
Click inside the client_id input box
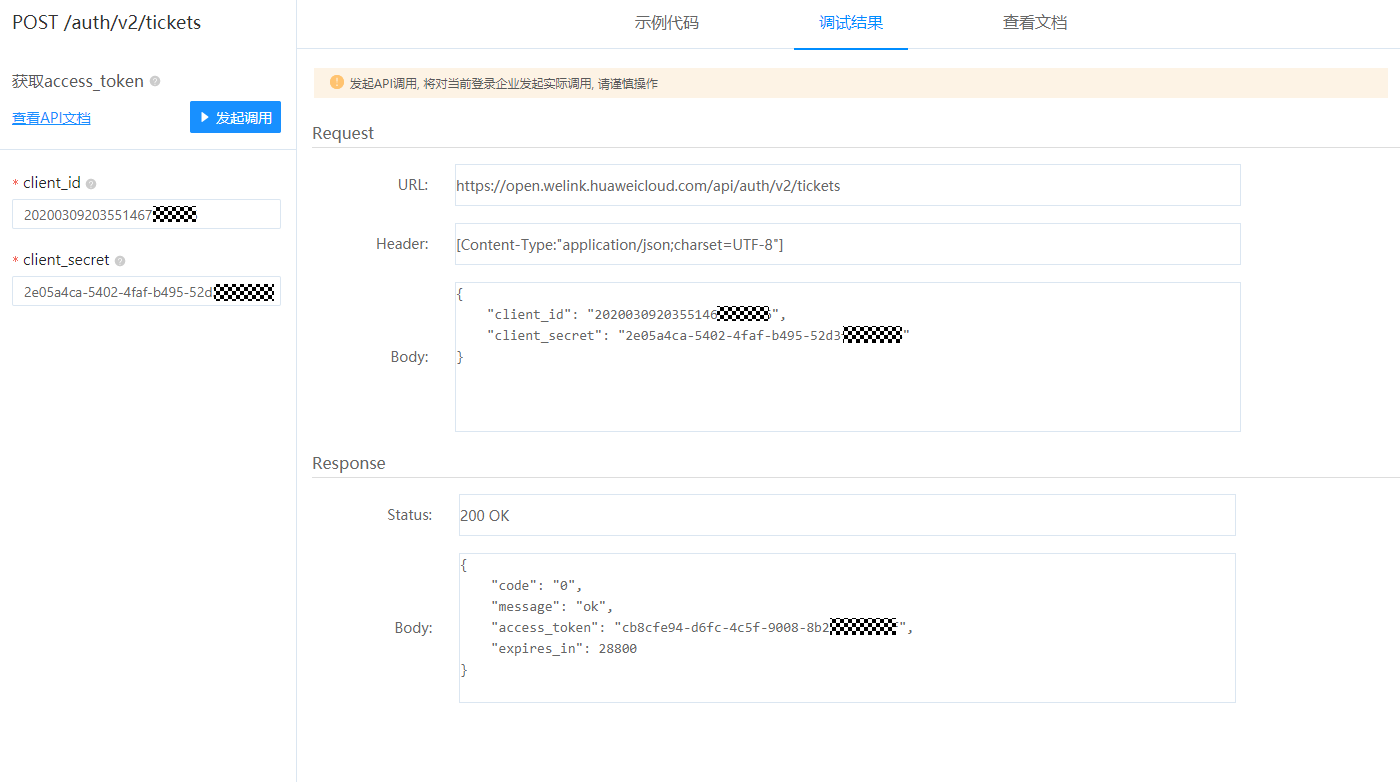(x=145, y=214)
